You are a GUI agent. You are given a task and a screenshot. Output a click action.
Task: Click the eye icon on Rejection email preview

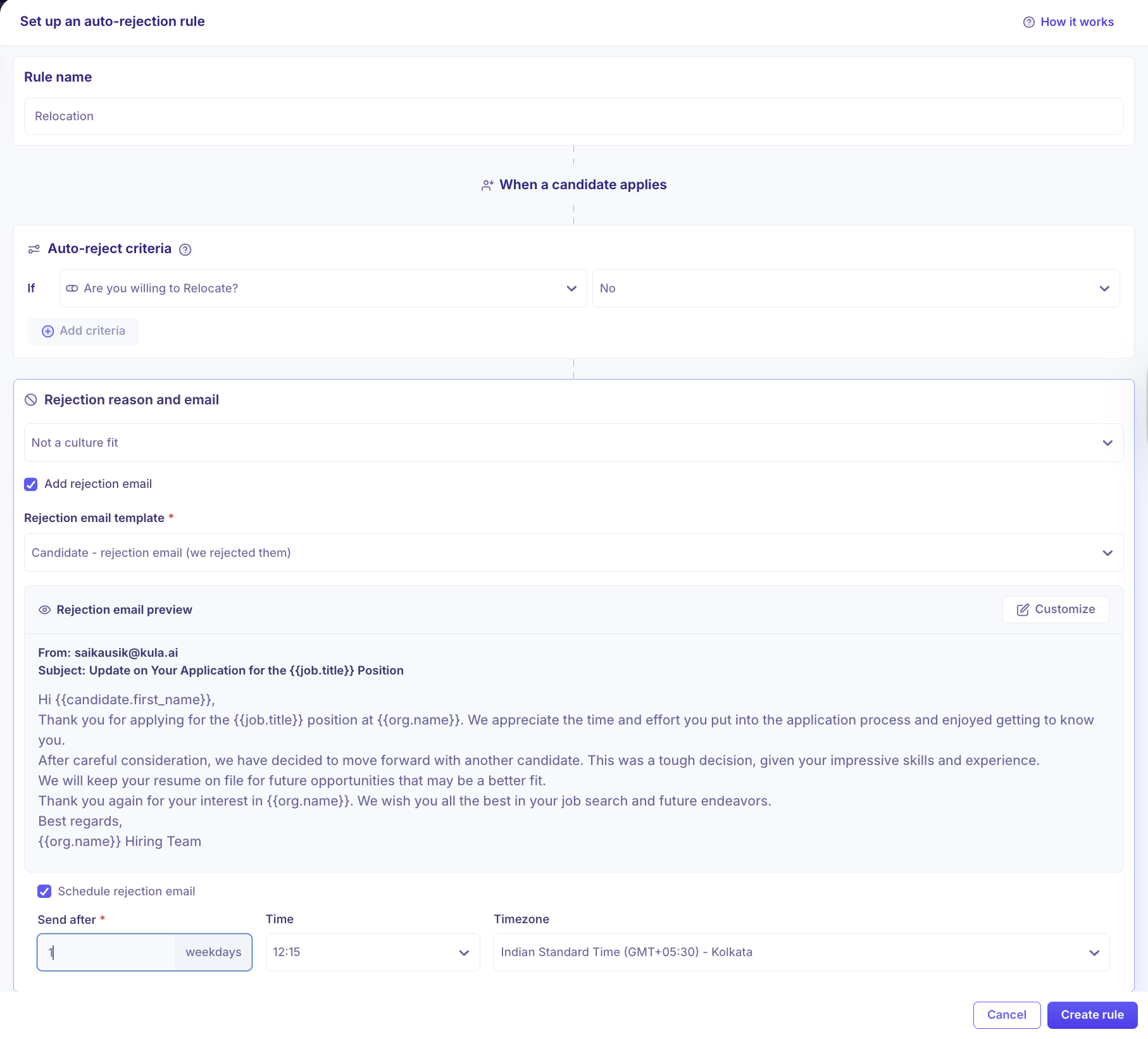(x=44, y=609)
